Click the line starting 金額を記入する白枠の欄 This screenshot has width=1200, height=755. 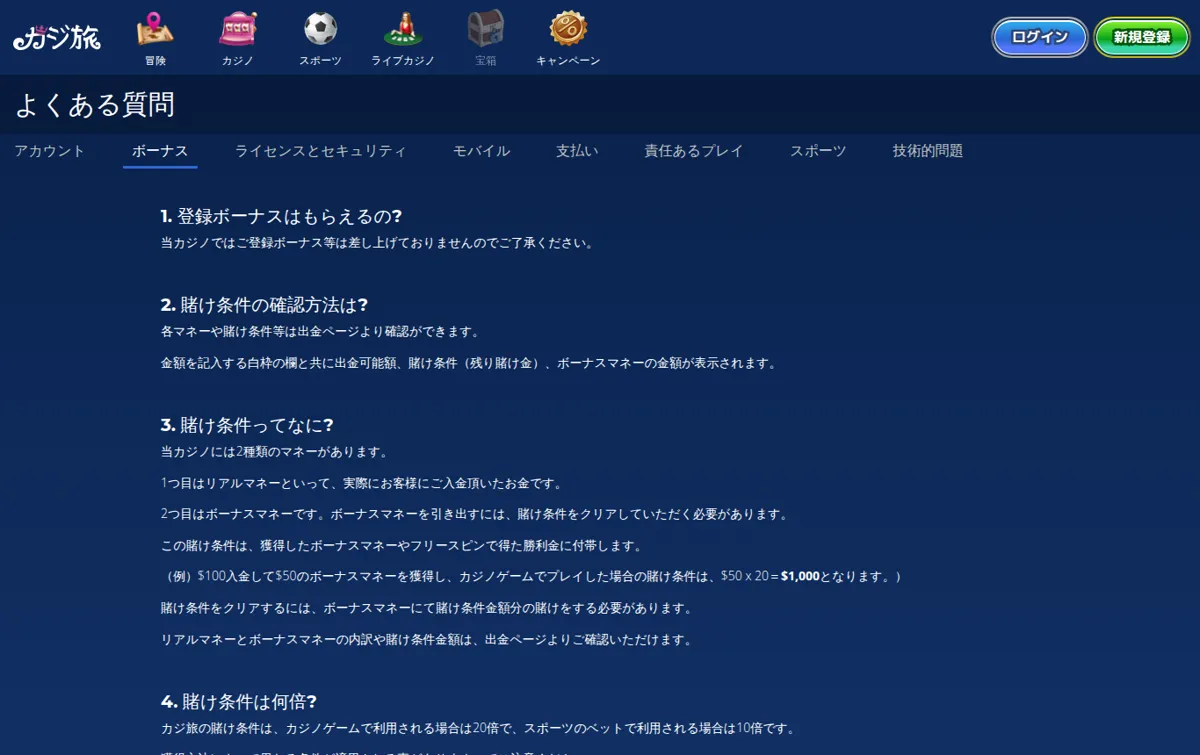coord(469,363)
